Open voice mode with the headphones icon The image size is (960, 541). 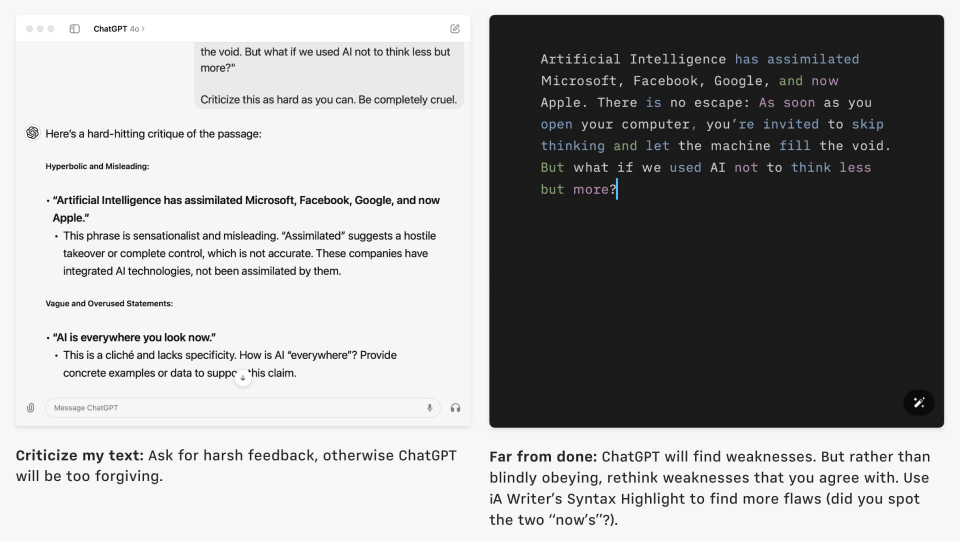click(x=455, y=408)
